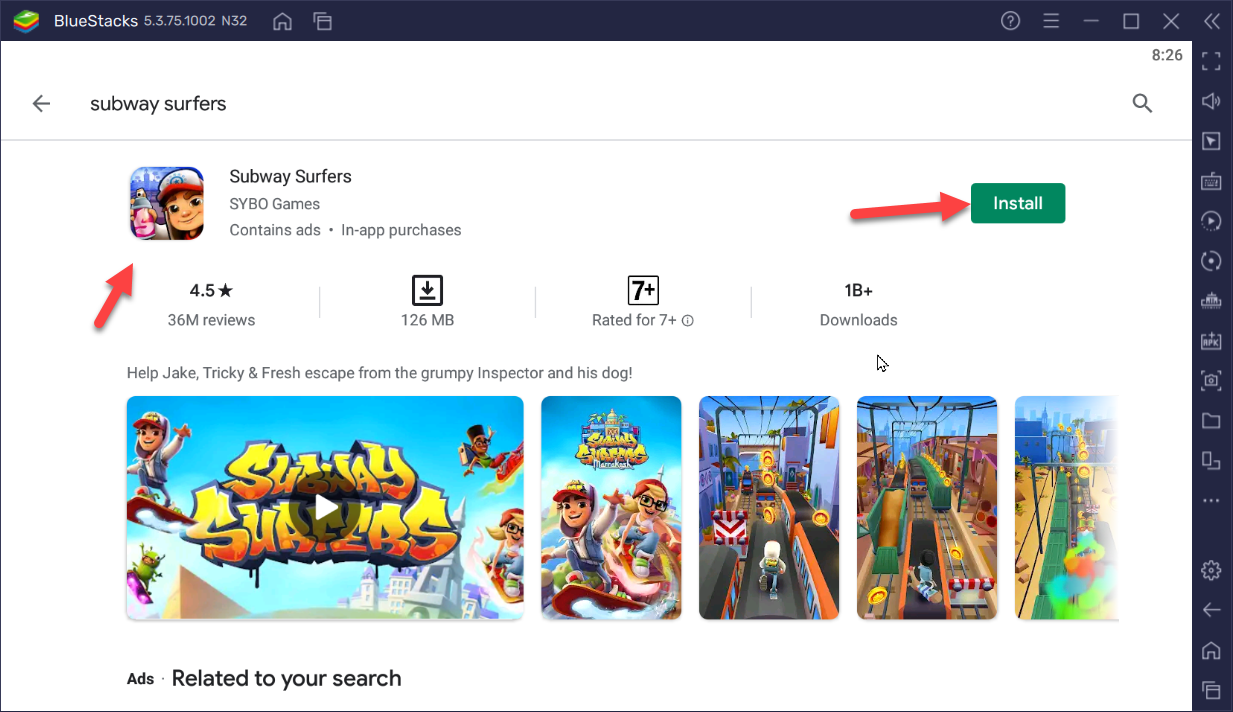Open BlueStacks help question mark icon
Screen dimensions: 1233x712
click(x=1010, y=21)
